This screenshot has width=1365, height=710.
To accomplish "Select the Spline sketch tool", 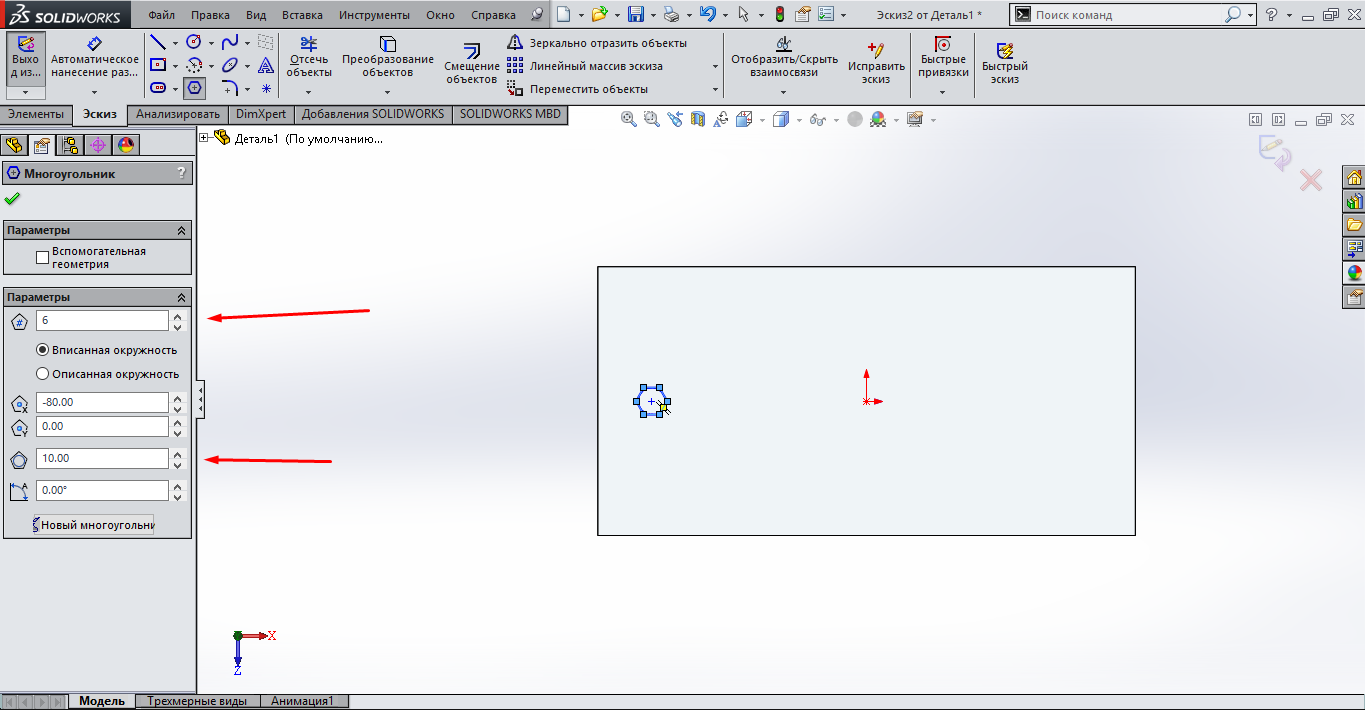I will tap(230, 42).
